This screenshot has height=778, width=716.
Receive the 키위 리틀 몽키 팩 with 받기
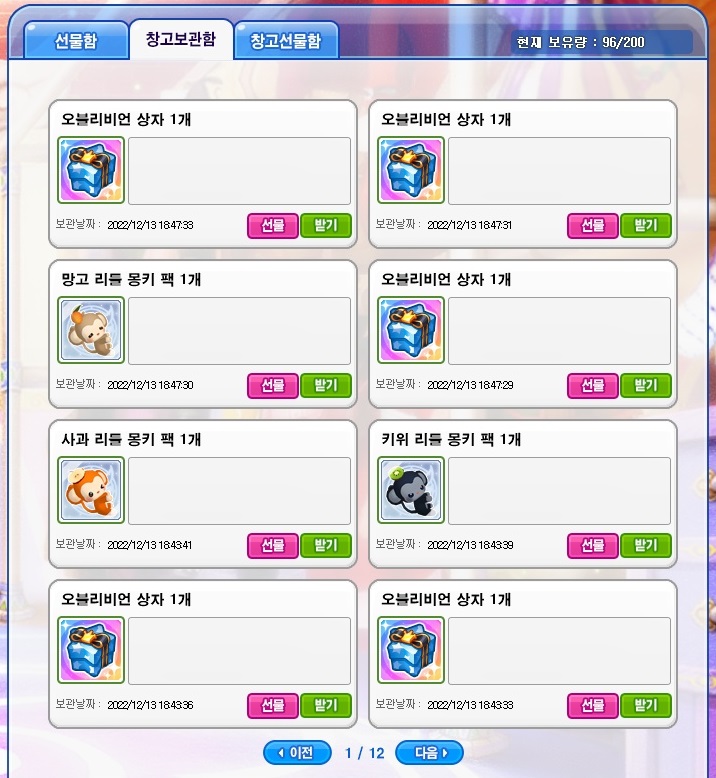tap(646, 546)
